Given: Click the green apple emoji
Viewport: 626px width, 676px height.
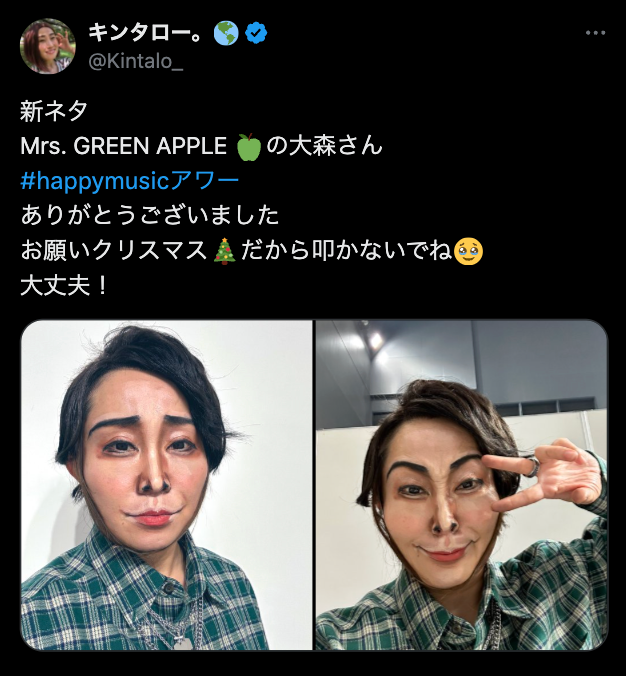Looking at the screenshot, I should point(248,146).
